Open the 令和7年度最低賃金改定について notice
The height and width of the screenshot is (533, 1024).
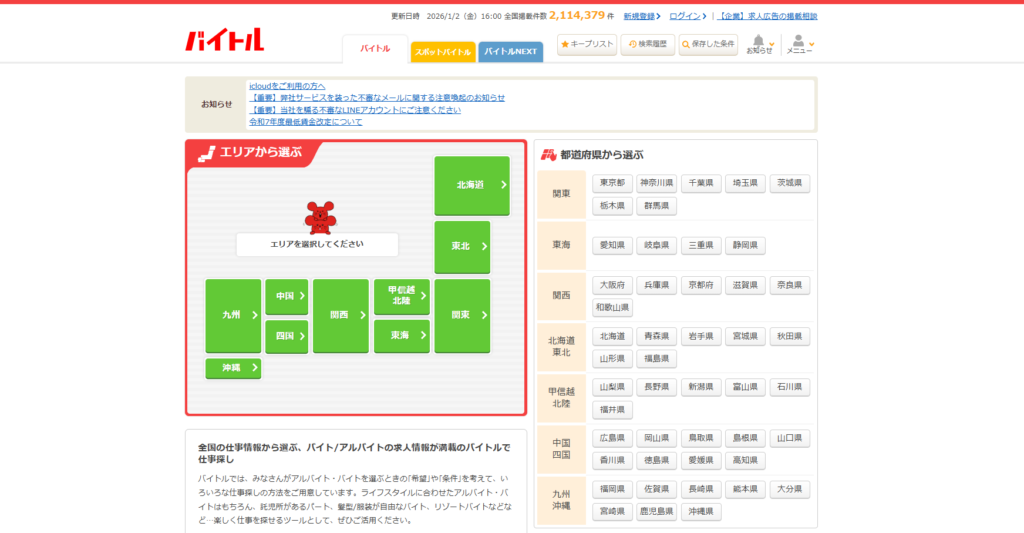coord(305,122)
